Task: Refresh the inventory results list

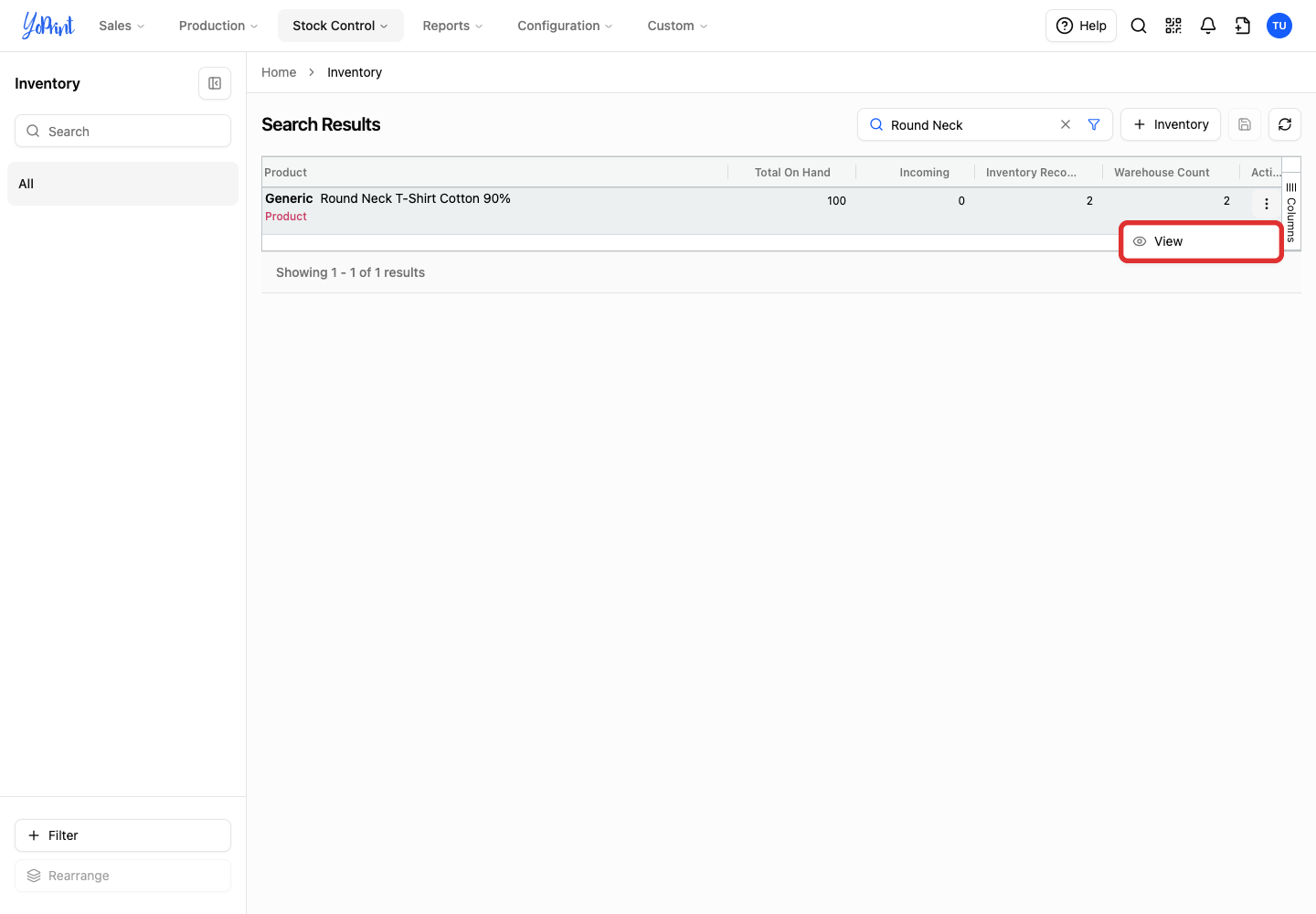Action: (x=1285, y=124)
